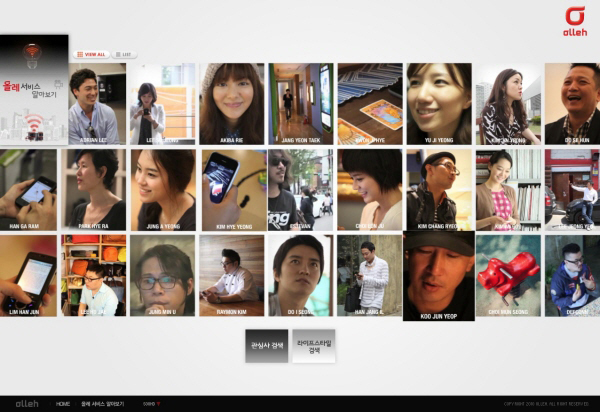Go to HOME in the footer
600x412 pixels.
63,403
